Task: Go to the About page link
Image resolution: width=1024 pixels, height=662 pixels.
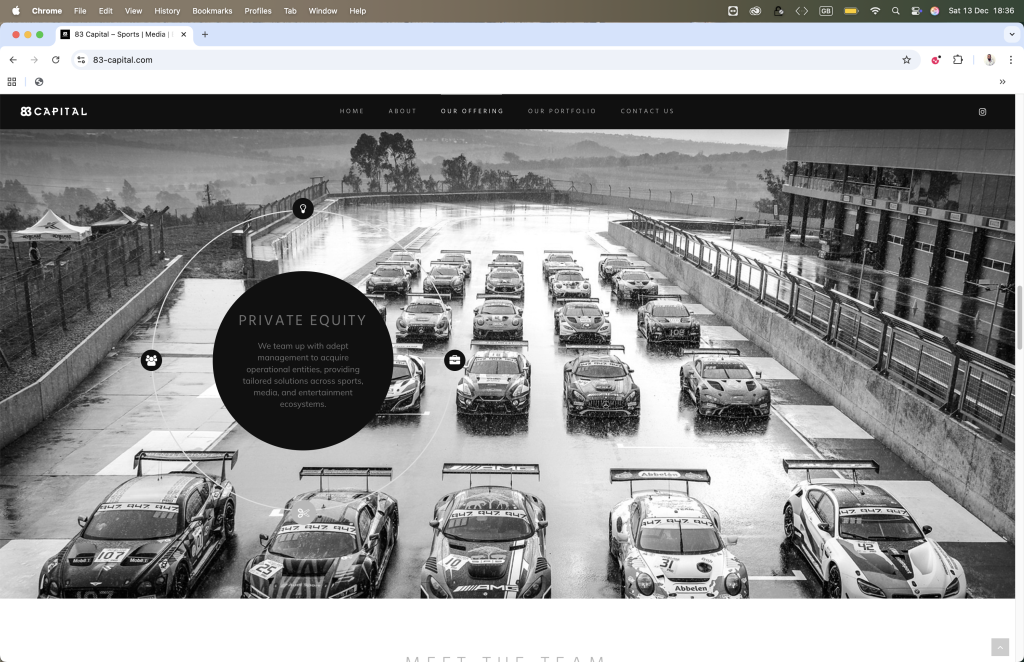Action: point(402,111)
